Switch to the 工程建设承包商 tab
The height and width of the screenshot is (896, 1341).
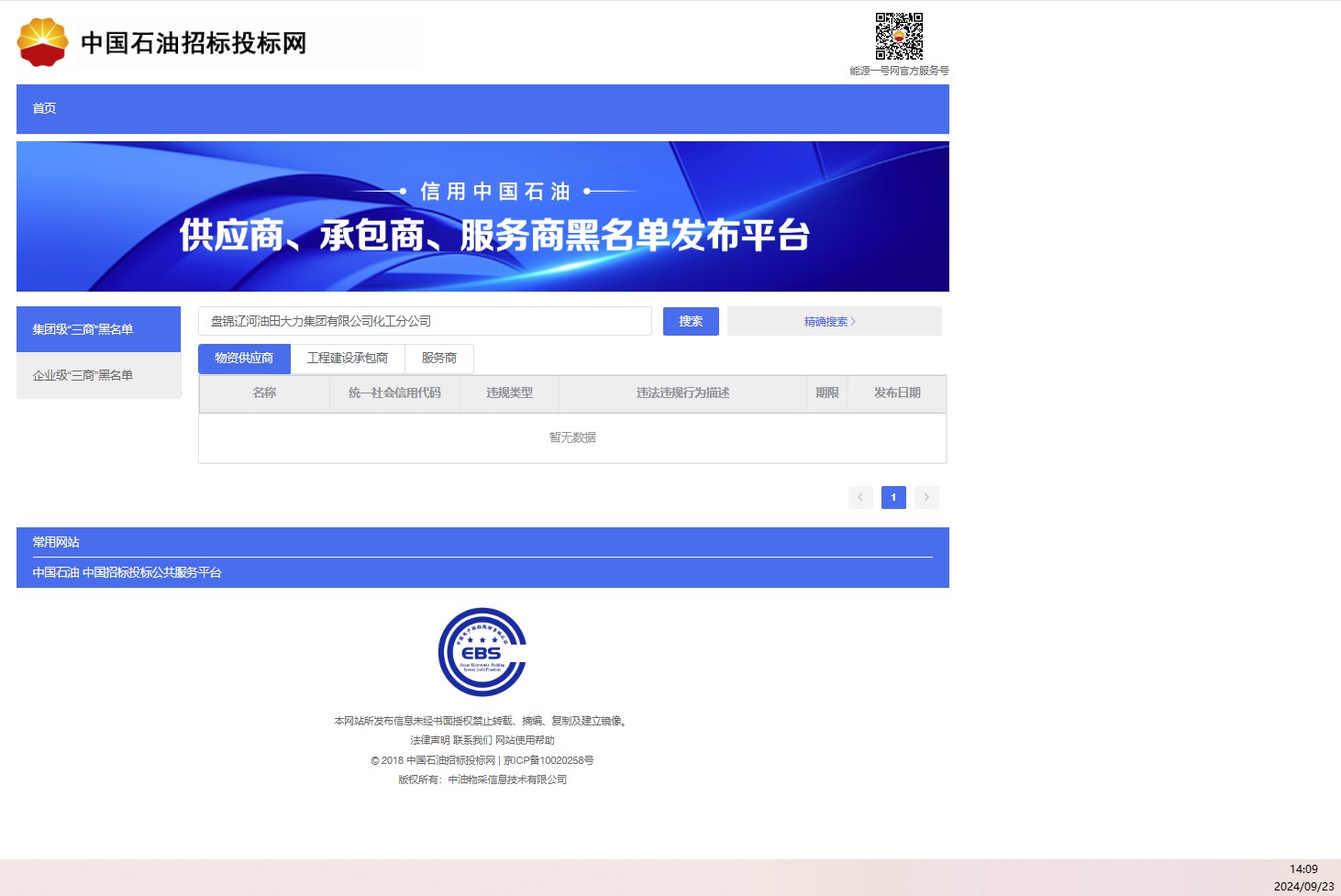(348, 359)
